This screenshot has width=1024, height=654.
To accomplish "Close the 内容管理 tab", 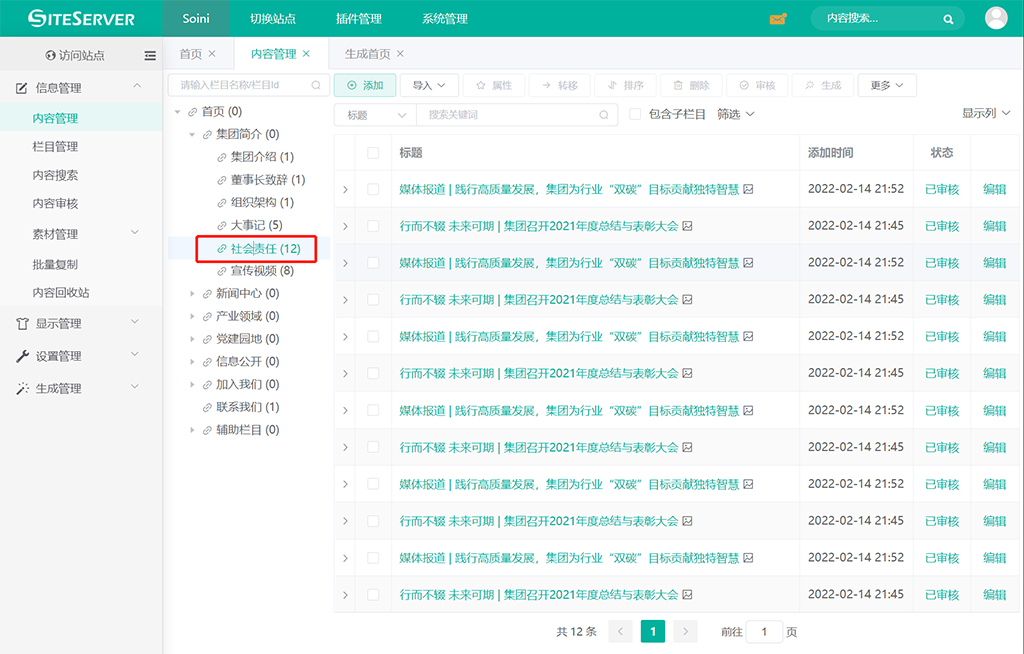I will click(306, 54).
